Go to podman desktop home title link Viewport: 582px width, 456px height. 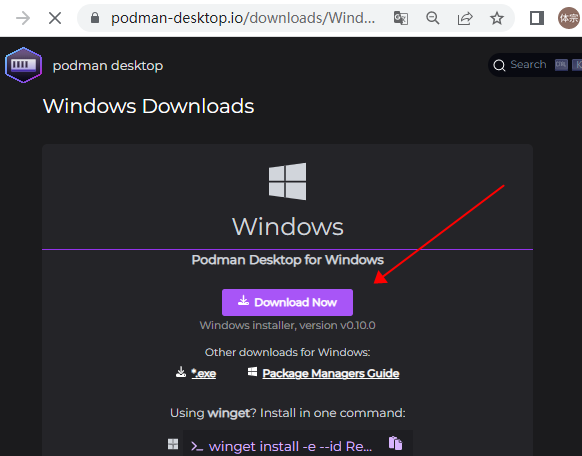click(x=108, y=66)
